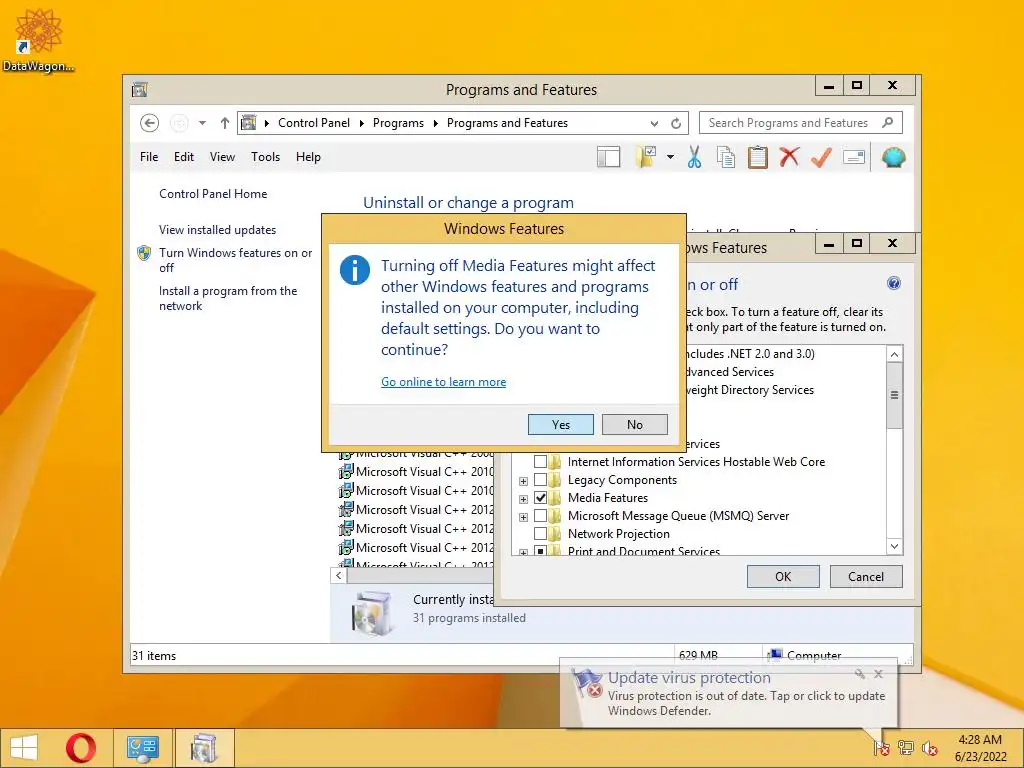Screen dimensions: 1024x768
Task: Refresh the Programs and Features view
Action: point(676,123)
